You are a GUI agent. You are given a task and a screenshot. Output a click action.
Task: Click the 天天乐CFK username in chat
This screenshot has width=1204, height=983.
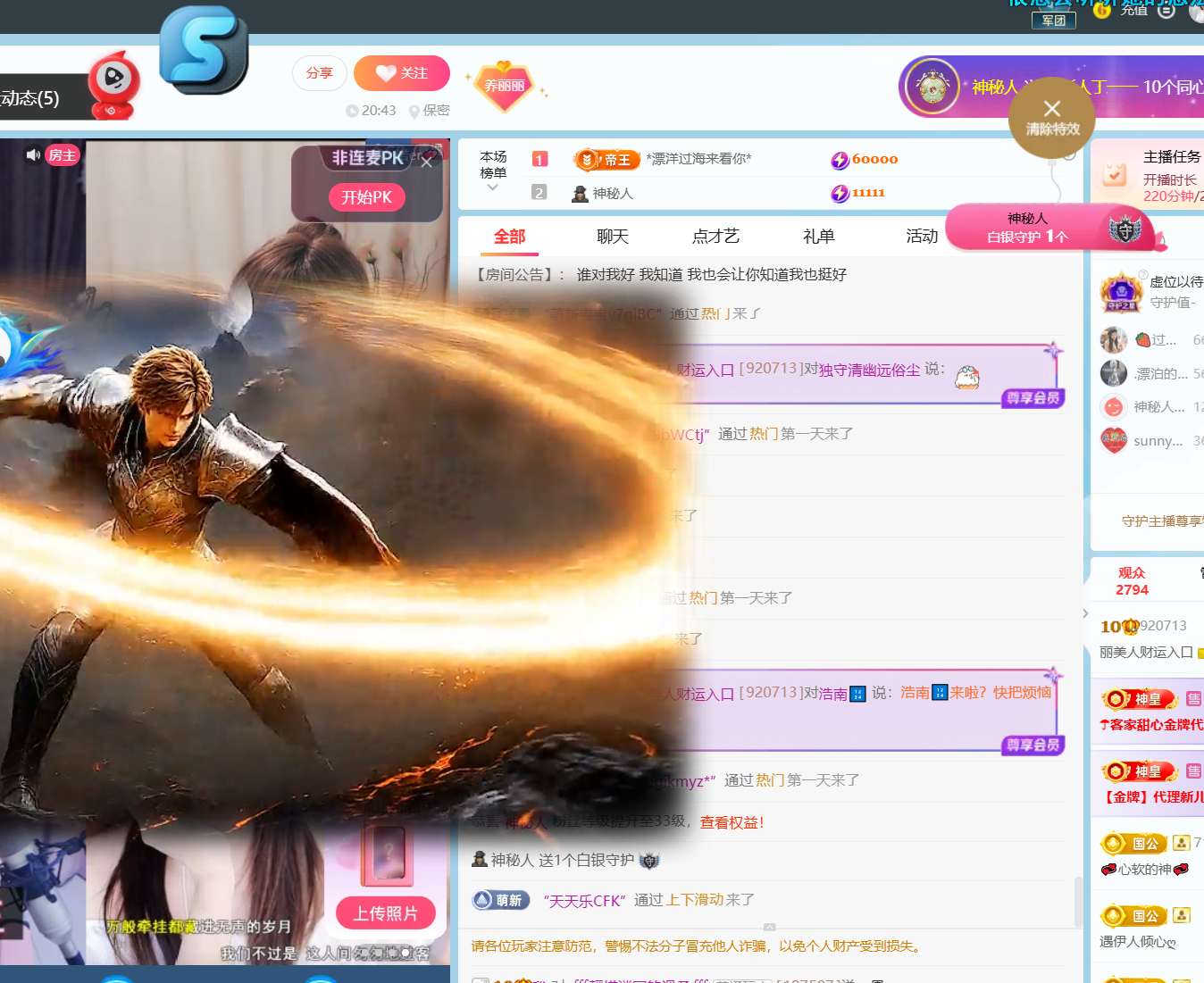[584, 901]
